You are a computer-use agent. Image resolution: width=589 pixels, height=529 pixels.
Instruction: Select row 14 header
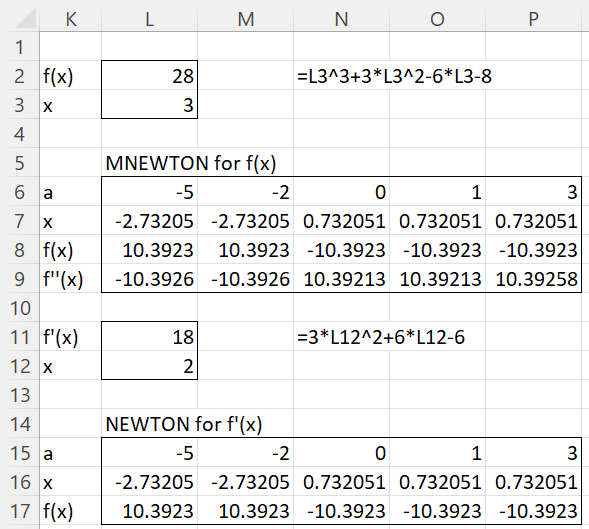(x=20, y=424)
